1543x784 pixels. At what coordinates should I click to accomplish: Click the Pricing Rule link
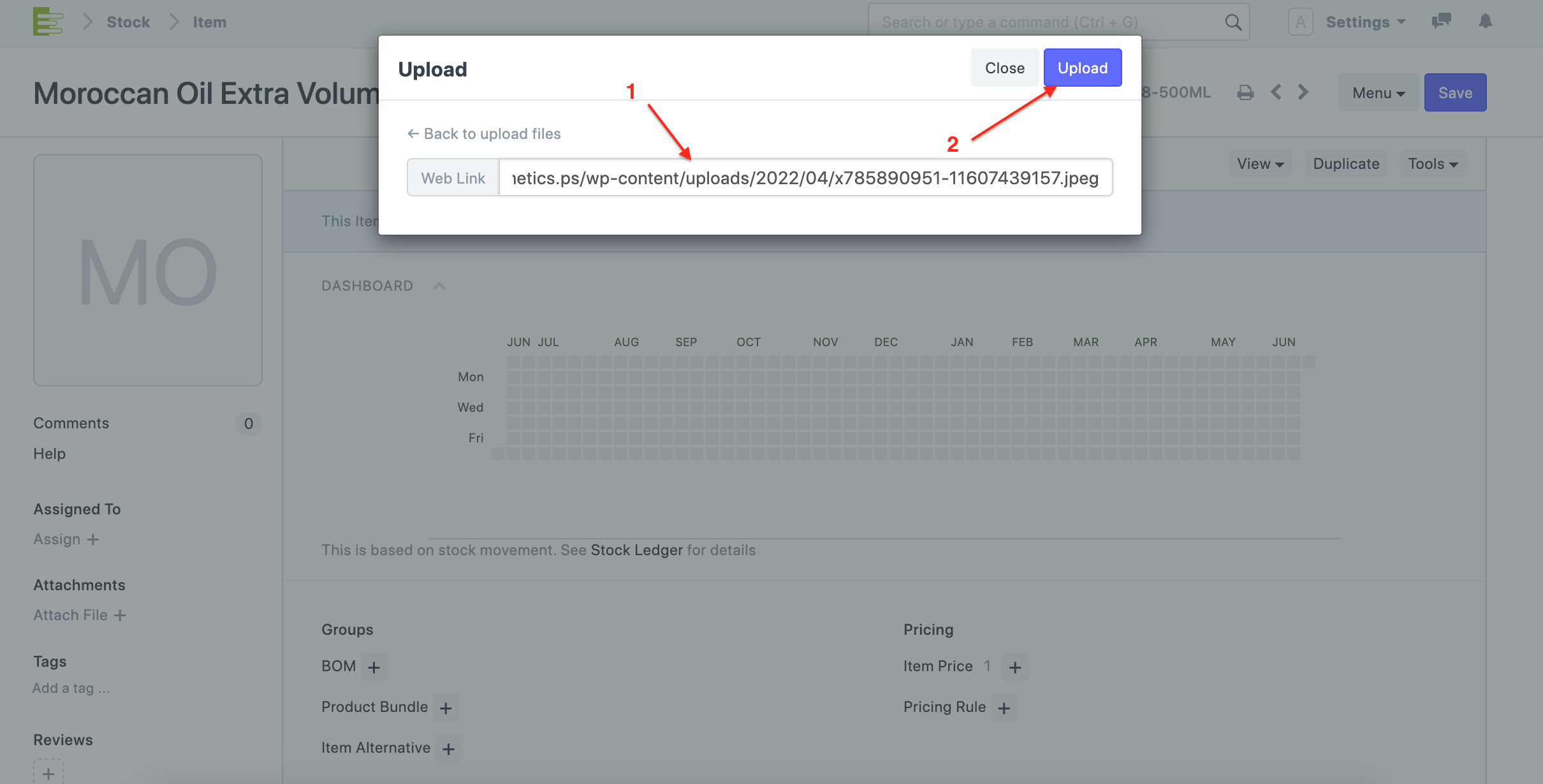944,707
